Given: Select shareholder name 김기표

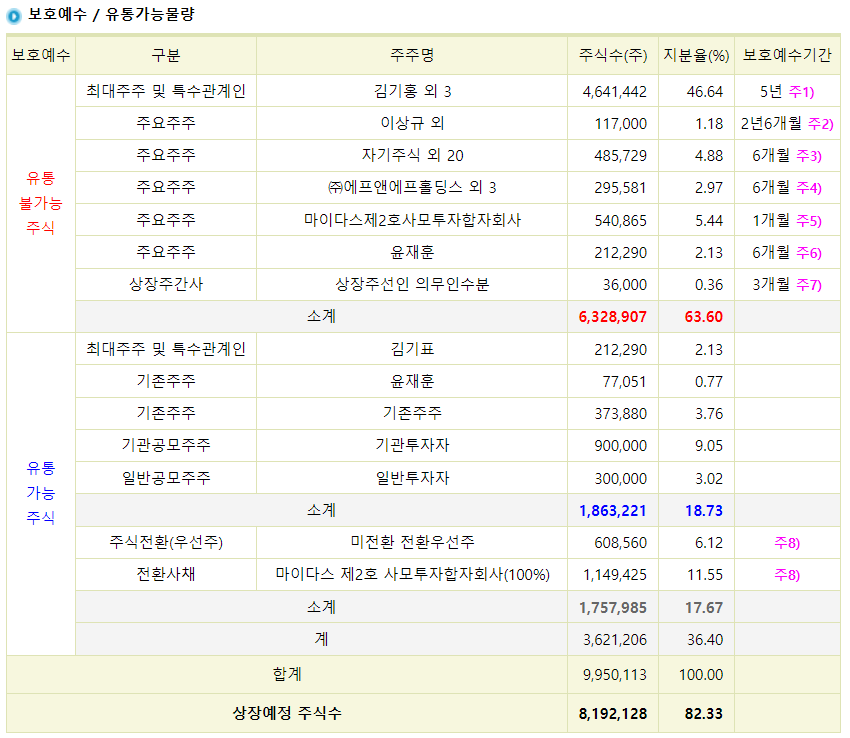Looking at the screenshot, I should click(412, 349).
